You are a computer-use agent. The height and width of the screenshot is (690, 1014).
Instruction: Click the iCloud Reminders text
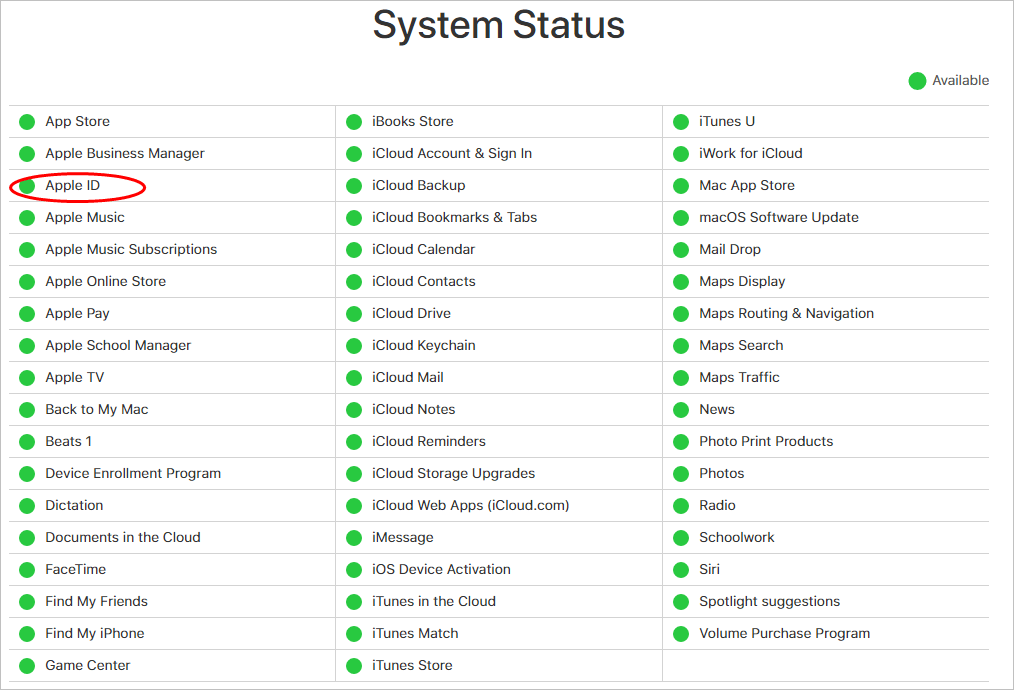point(428,441)
